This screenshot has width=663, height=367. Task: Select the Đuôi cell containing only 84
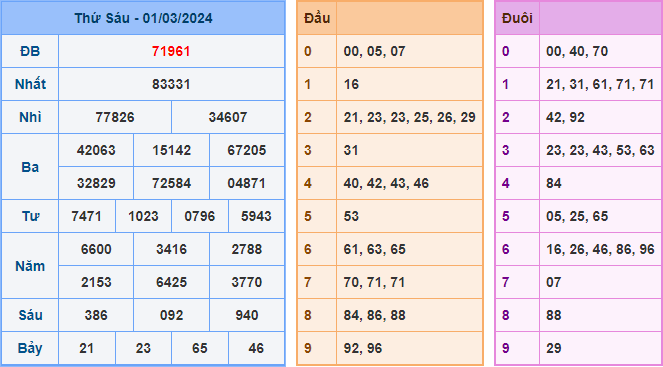(x=601, y=183)
